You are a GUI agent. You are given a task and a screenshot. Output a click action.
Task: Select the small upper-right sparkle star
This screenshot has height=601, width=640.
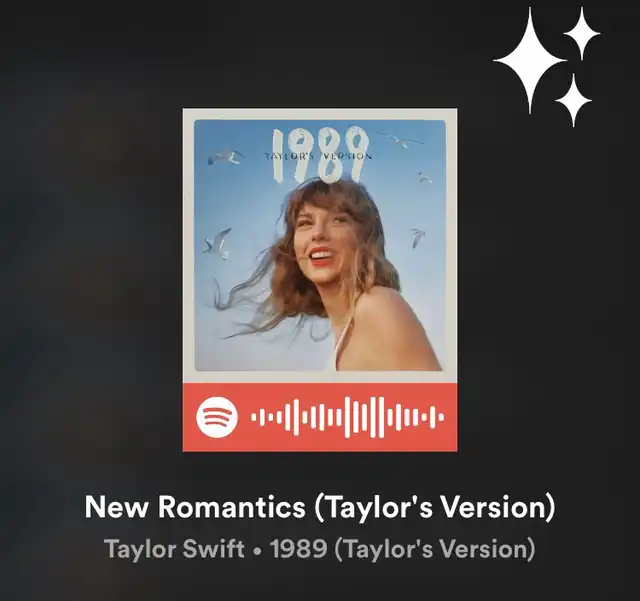point(582,34)
